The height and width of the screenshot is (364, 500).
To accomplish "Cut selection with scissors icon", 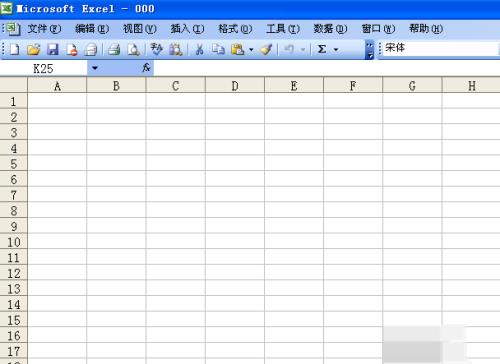I will tap(199, 50).
